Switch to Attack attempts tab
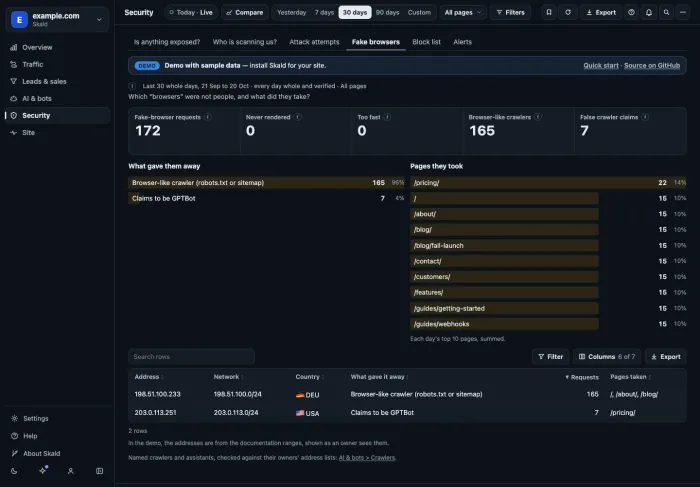This screenshot has height=487, width=700. (314, 42)
